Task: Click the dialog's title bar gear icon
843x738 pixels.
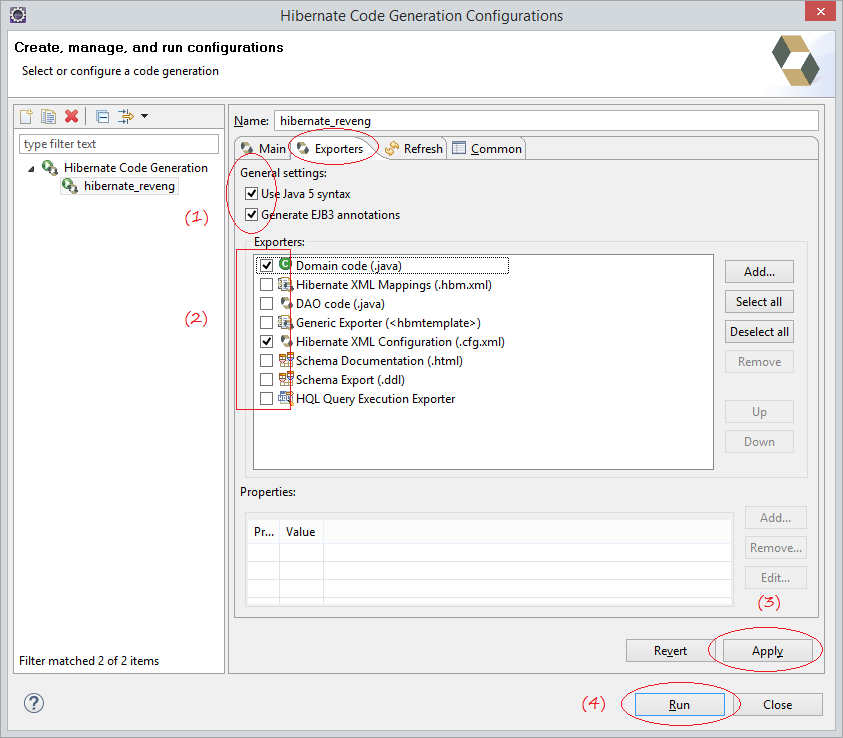Action: pos(18,15)
